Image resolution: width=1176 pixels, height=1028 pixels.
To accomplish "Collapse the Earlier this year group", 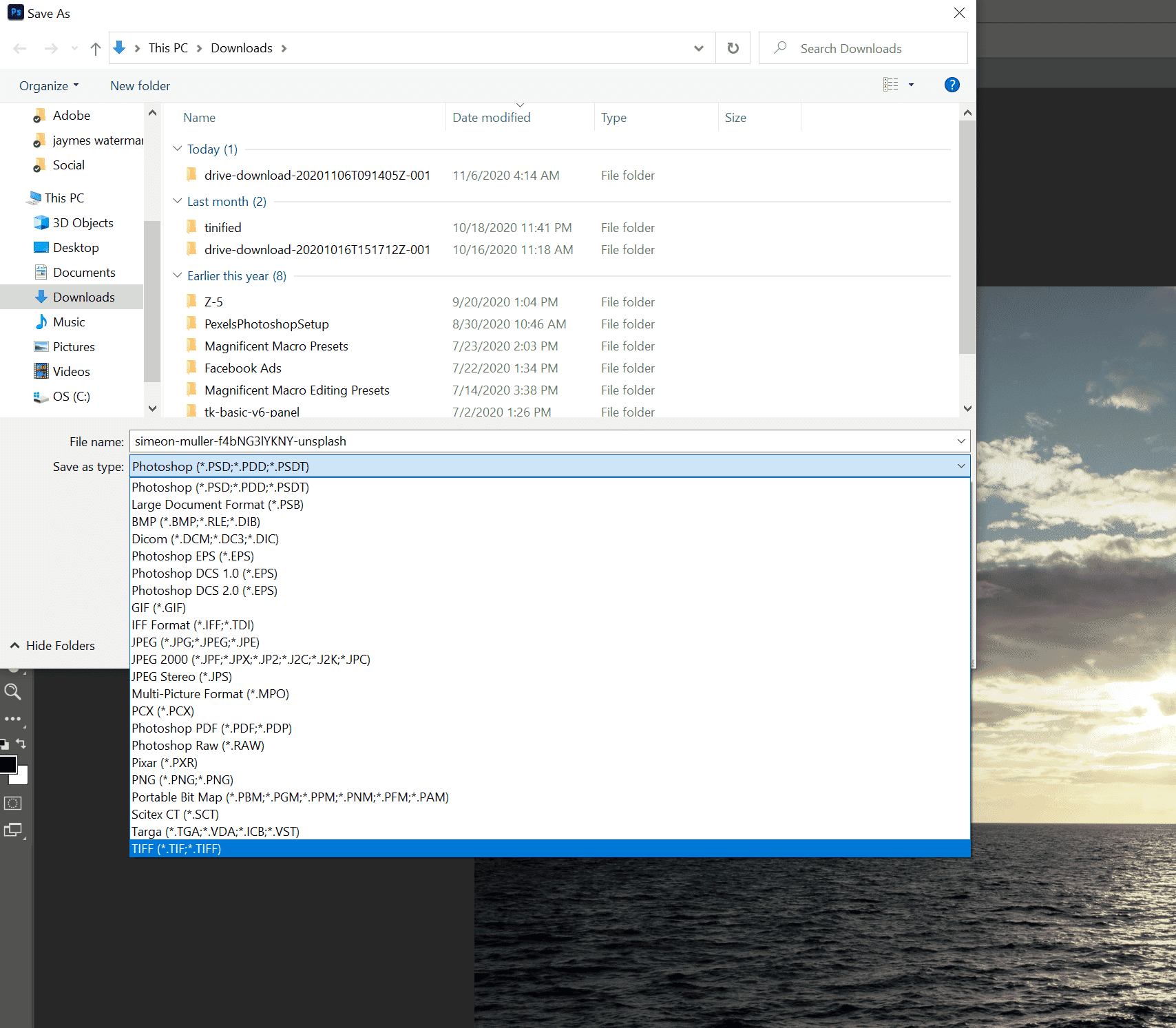I will point(178,275).
